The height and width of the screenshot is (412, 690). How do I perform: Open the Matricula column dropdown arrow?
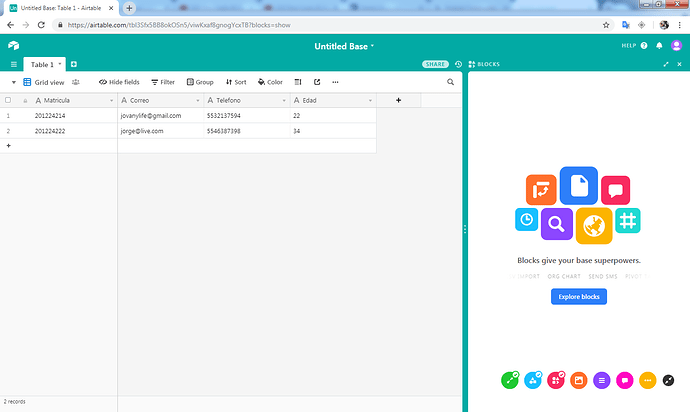pos(110,100)
